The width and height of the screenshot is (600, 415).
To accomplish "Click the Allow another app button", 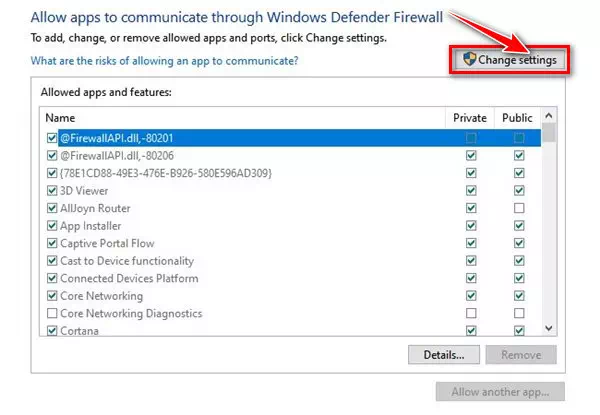I will (500, 392).
